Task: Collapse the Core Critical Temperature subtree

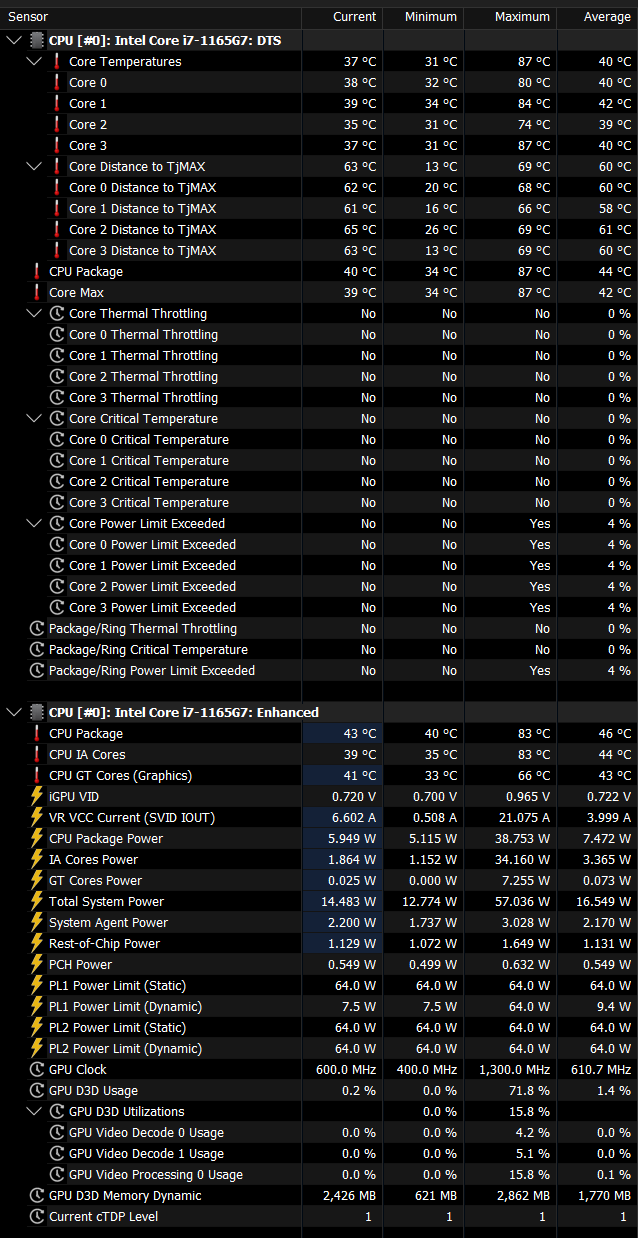Action: 34,418
